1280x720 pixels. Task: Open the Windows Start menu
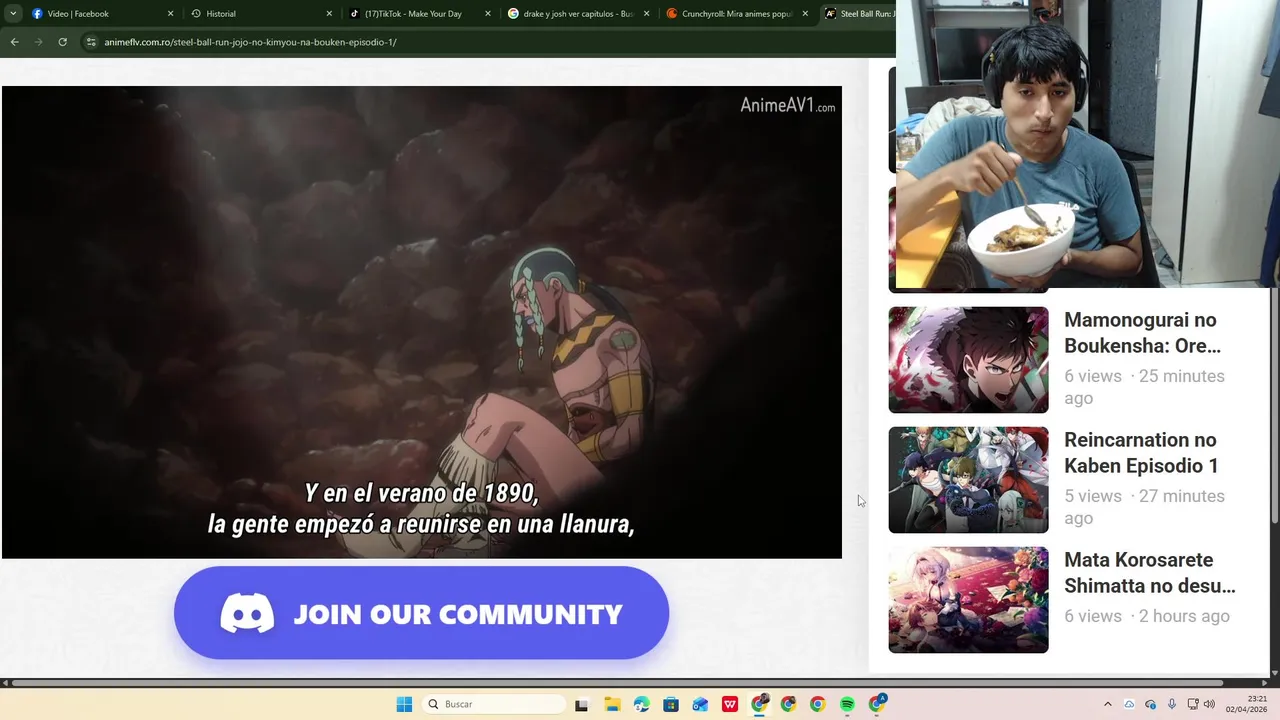pyautogui.click(x=404, y=704)
